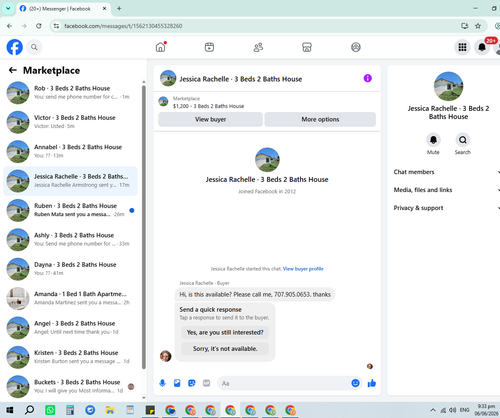Record a voice clip microphone icon

pos(162,383)
